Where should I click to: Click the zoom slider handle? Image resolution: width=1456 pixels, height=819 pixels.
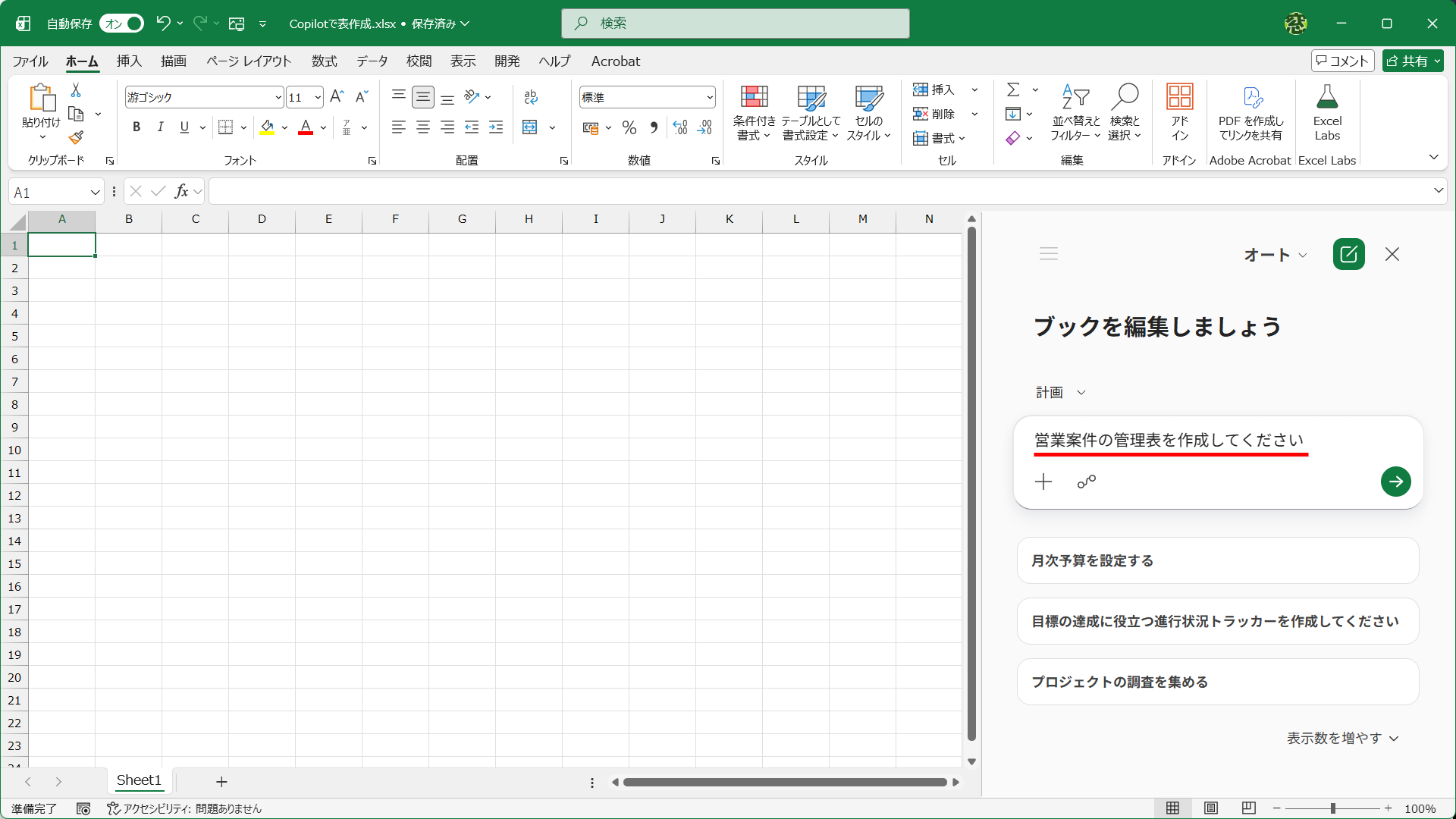click(x=1332, y=808)
